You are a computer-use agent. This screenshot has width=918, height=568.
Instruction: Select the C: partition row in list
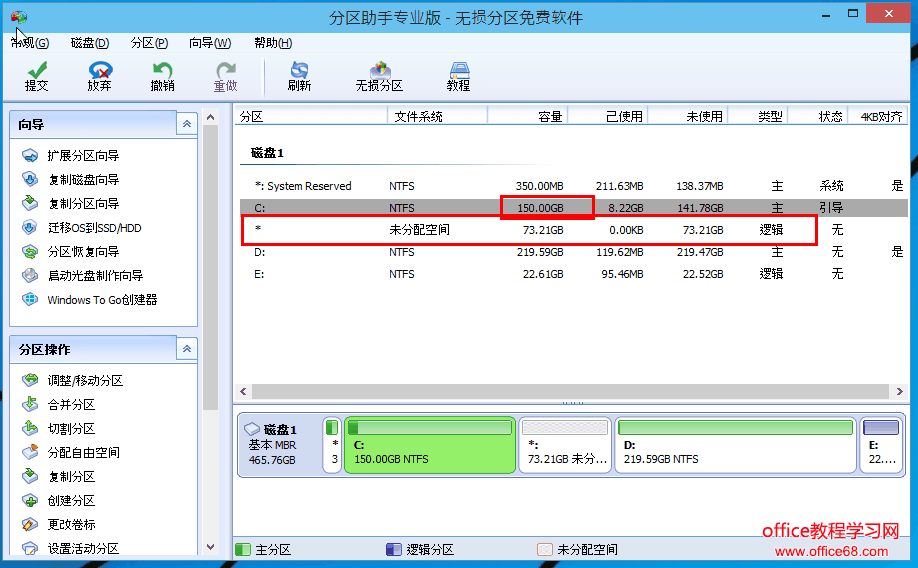[574, 208]
